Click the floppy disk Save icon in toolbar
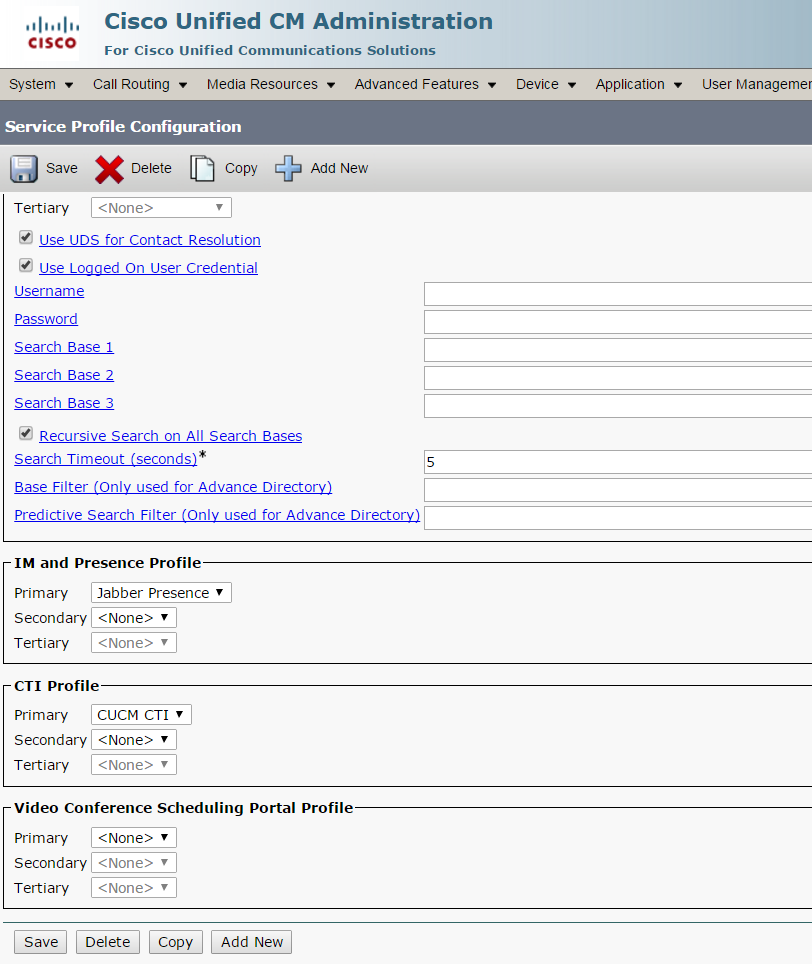 point(24,168)
